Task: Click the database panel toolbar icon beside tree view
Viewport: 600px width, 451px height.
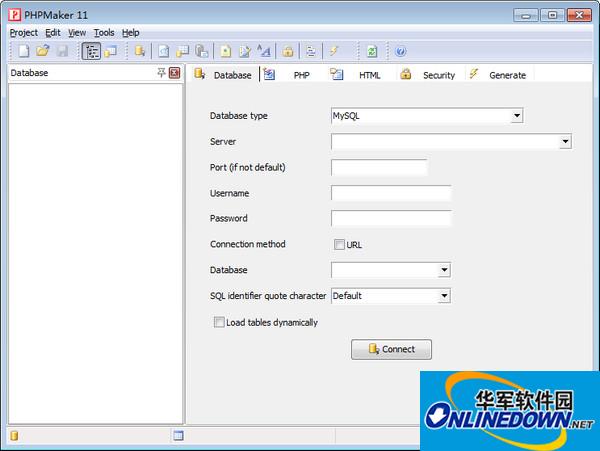Action: 111,51
